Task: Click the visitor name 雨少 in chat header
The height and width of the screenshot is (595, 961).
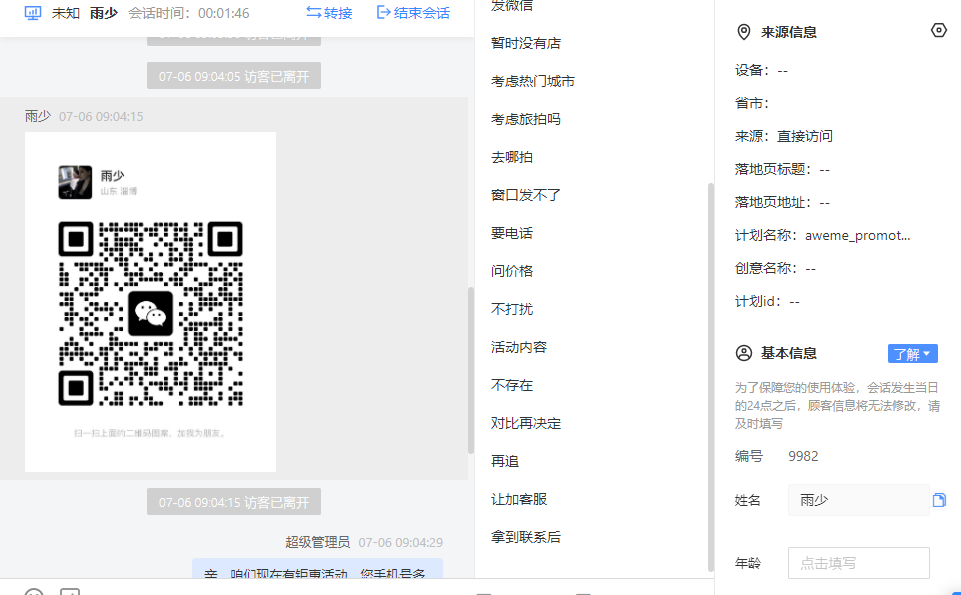Action: (104, 13)
